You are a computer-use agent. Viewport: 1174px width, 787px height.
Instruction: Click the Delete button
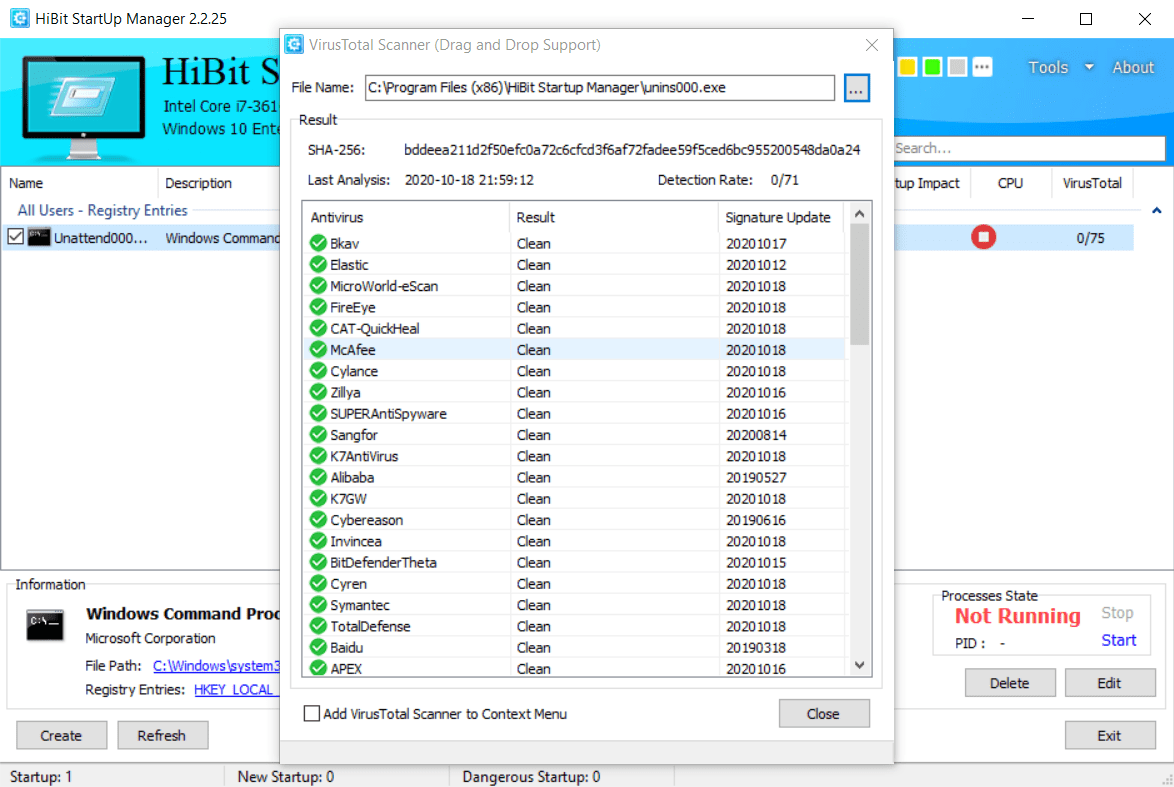pos(1009,683)
